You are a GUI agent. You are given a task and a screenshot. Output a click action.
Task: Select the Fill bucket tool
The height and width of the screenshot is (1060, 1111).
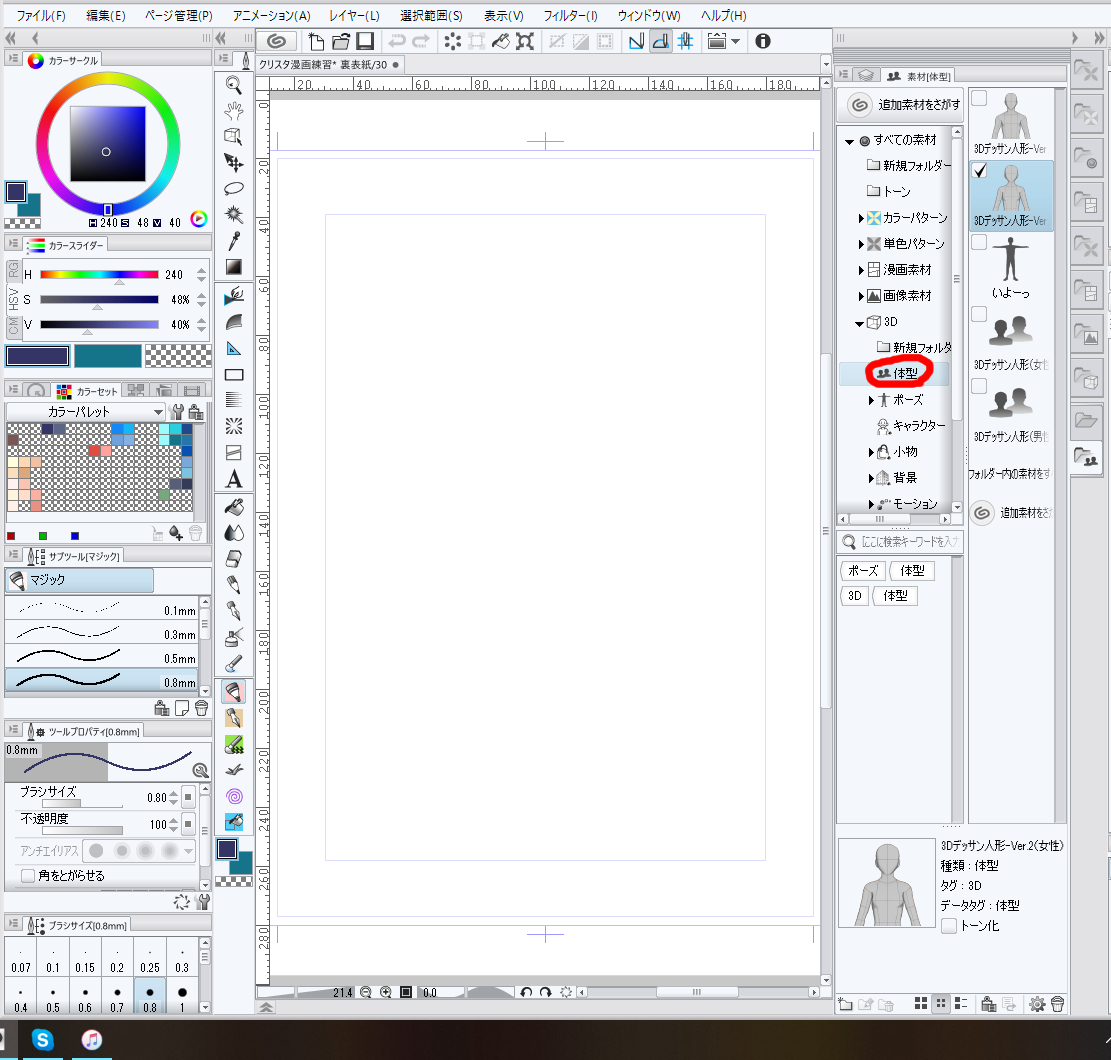234,507
